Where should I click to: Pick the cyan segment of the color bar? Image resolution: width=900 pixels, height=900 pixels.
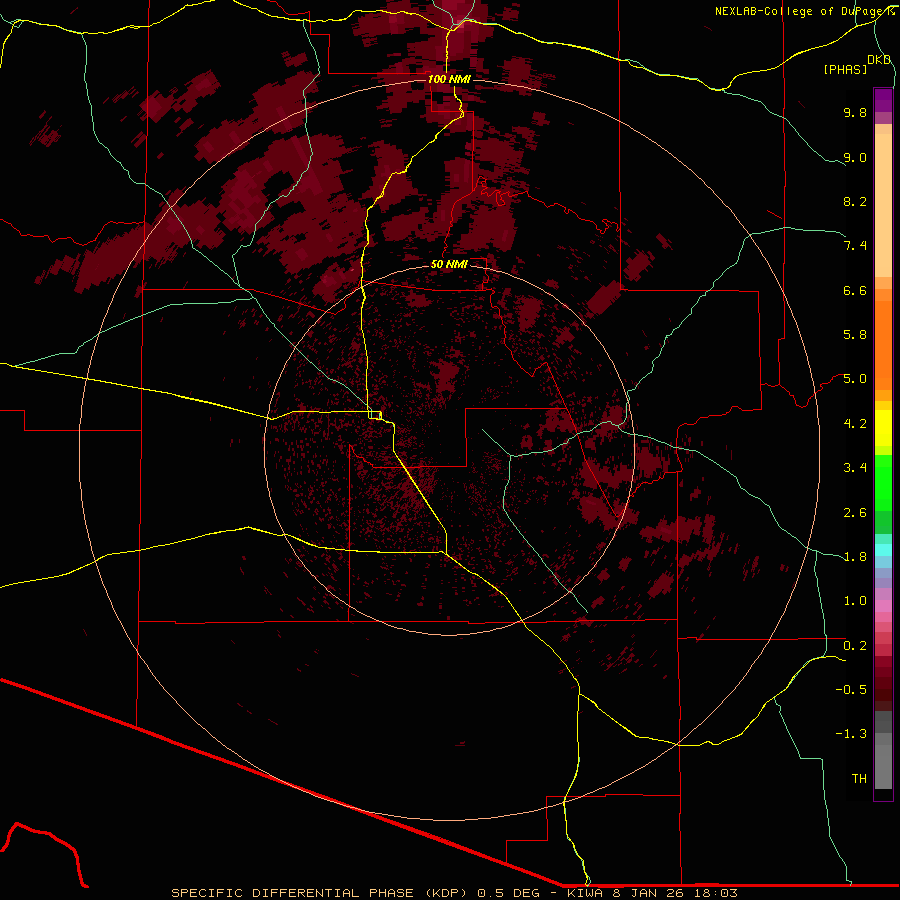(x=883, y=549)
